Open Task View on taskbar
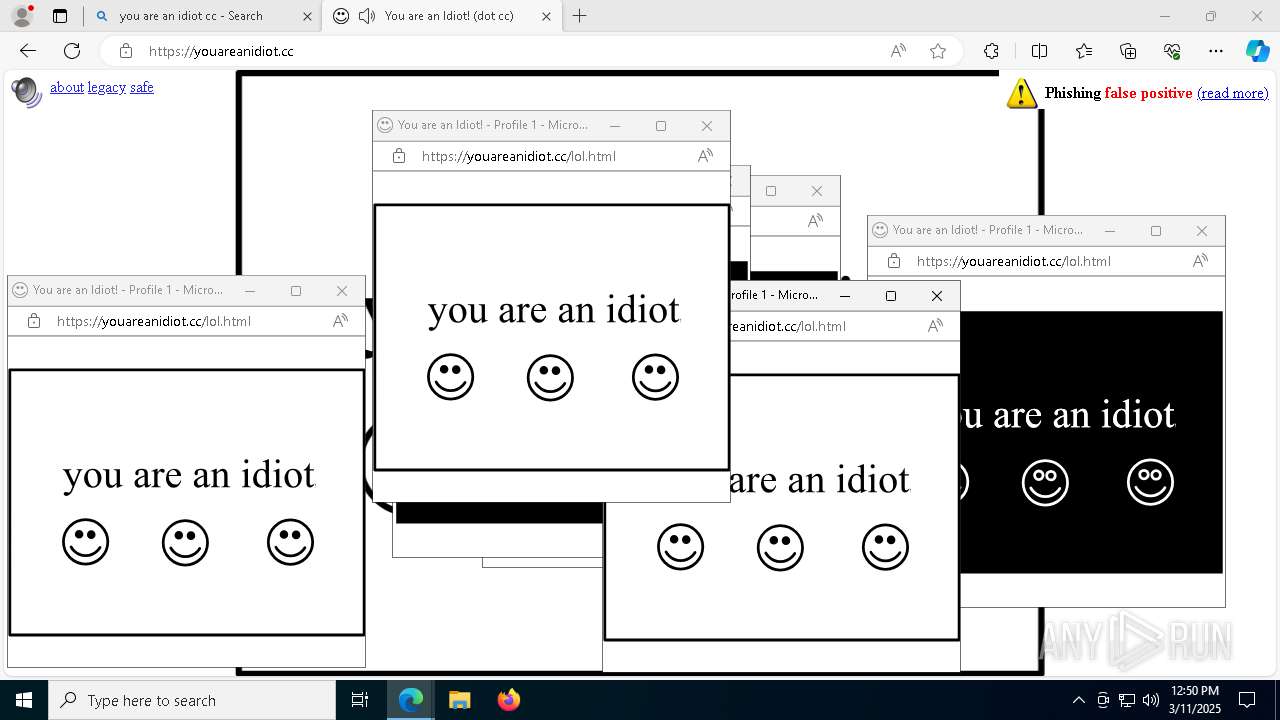 point(360,700)
